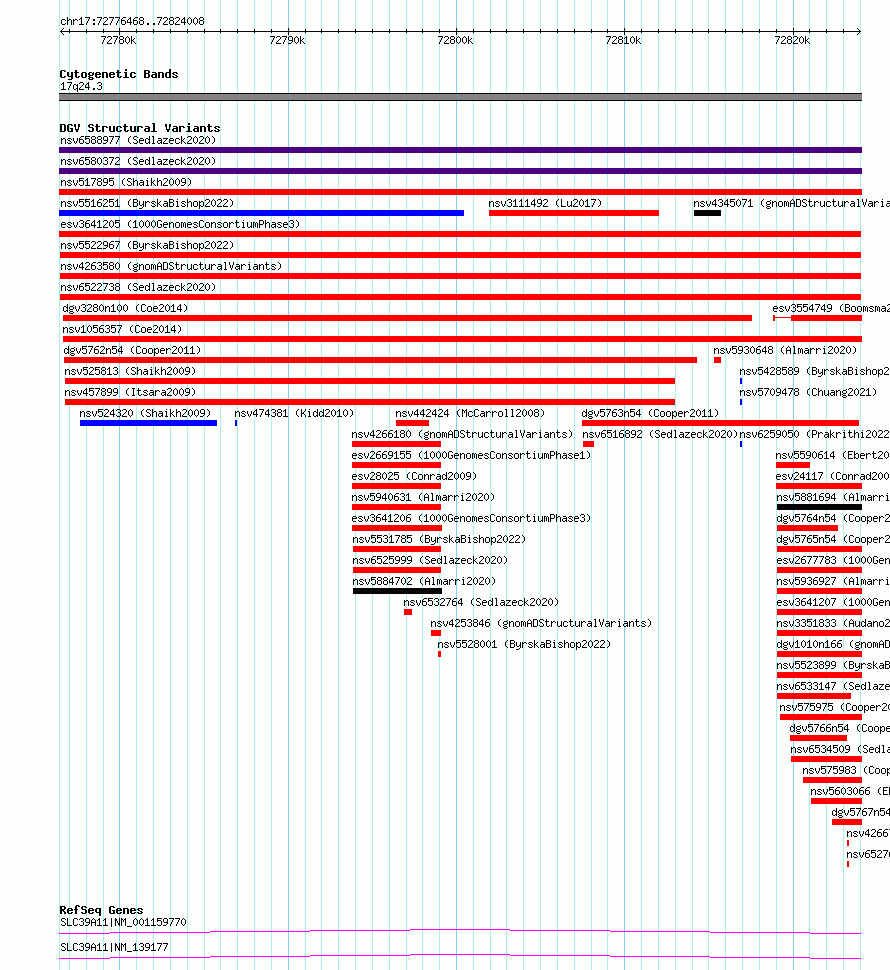Select the chr17:72776468..72824008 region label
890x970 pixels.
(132, 22)
